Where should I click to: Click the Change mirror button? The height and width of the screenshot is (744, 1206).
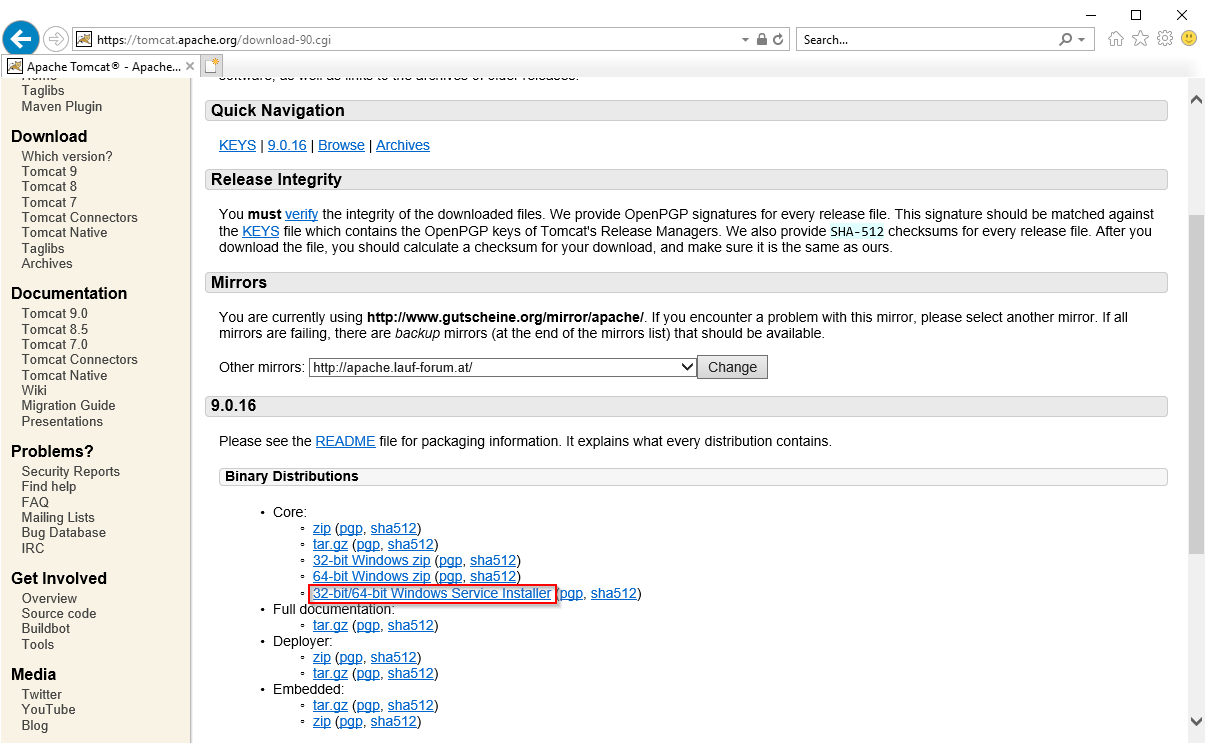(x=732, y=367)
